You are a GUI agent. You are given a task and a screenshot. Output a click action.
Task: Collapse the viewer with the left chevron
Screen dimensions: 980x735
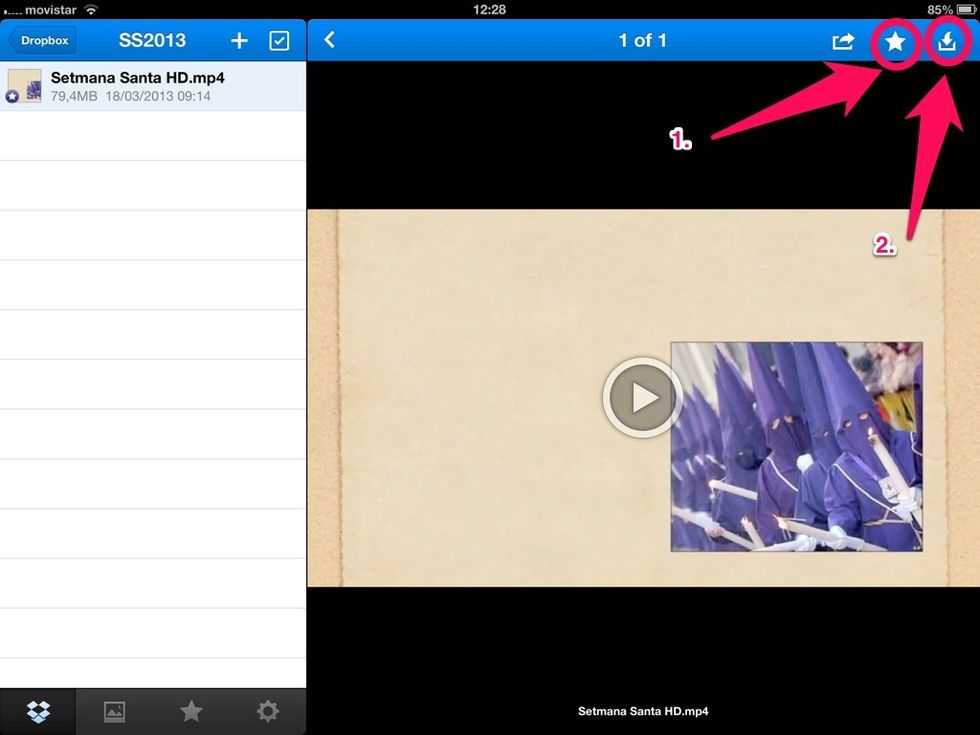pyautogui.click(x=329, y=40)
